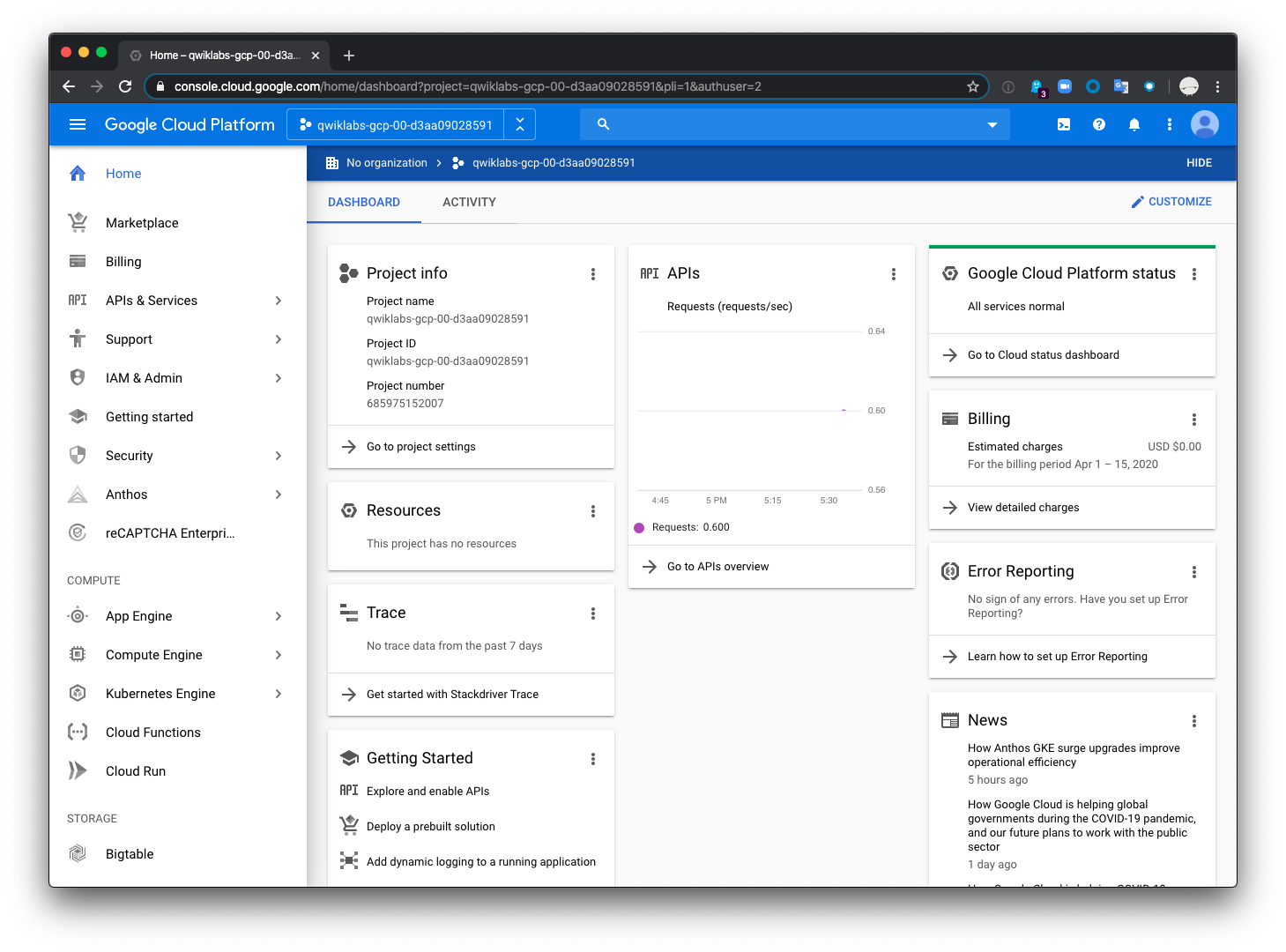Expand Anthos submenu
Screen dimensions: 1286x952
[279, 495]
